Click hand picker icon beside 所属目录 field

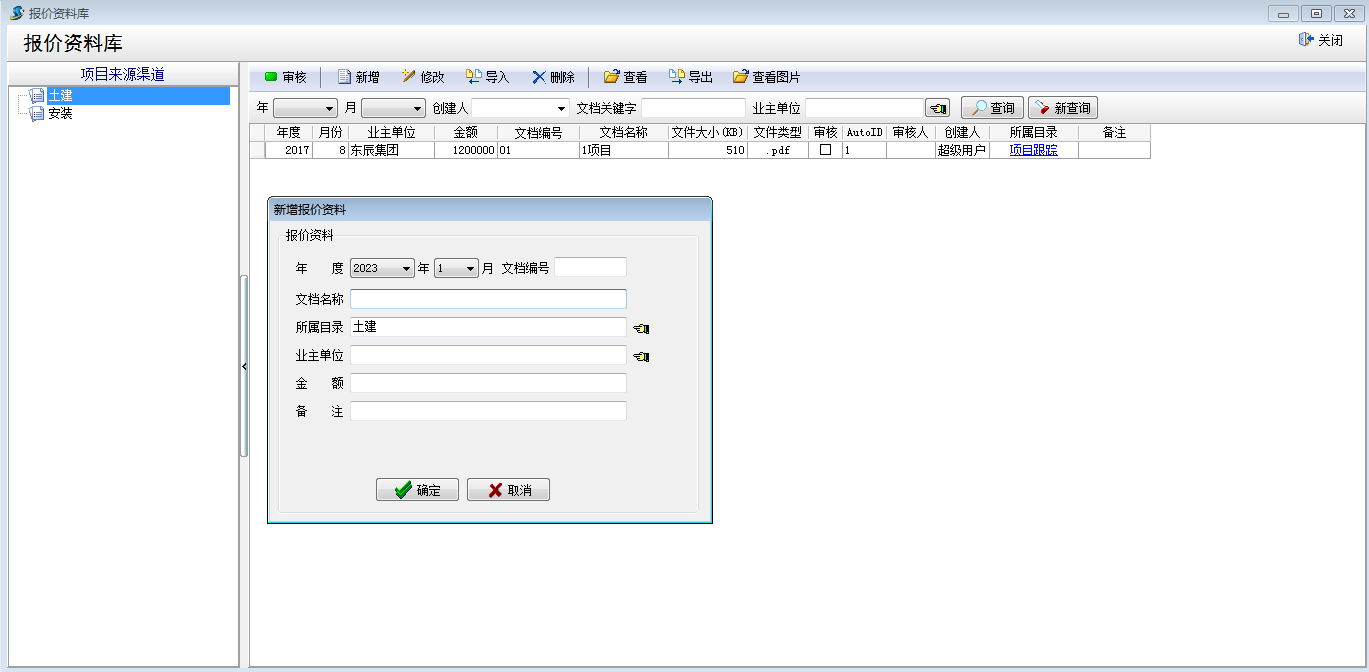pyautogui.click(x=641, y=328)
